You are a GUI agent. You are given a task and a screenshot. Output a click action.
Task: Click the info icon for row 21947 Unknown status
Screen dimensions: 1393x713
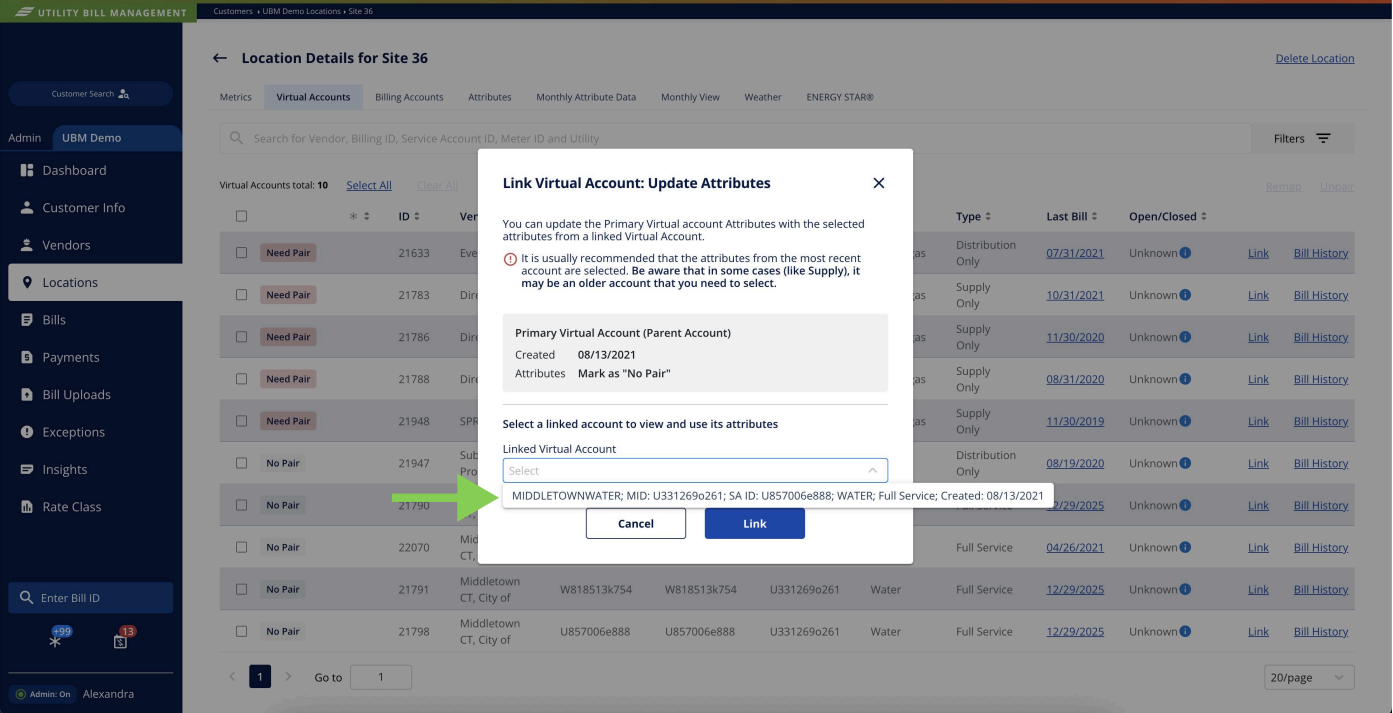click(1186, 463)
